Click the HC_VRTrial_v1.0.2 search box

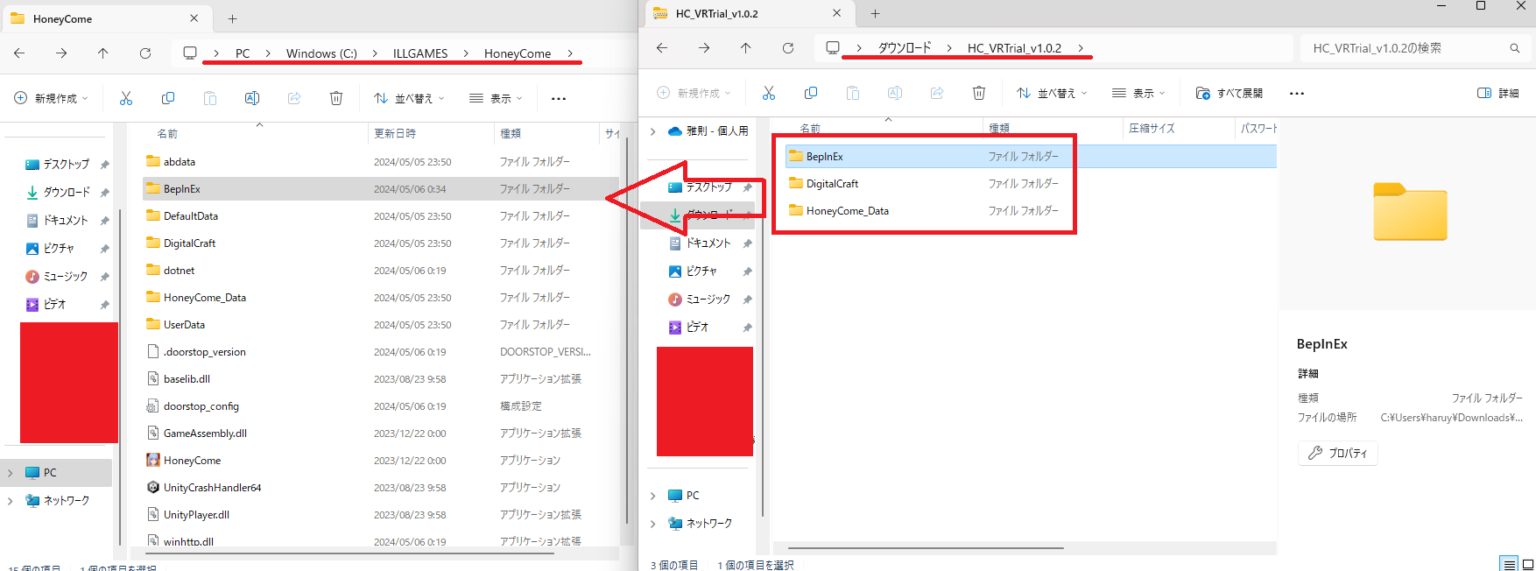[x=1405, y=48]
